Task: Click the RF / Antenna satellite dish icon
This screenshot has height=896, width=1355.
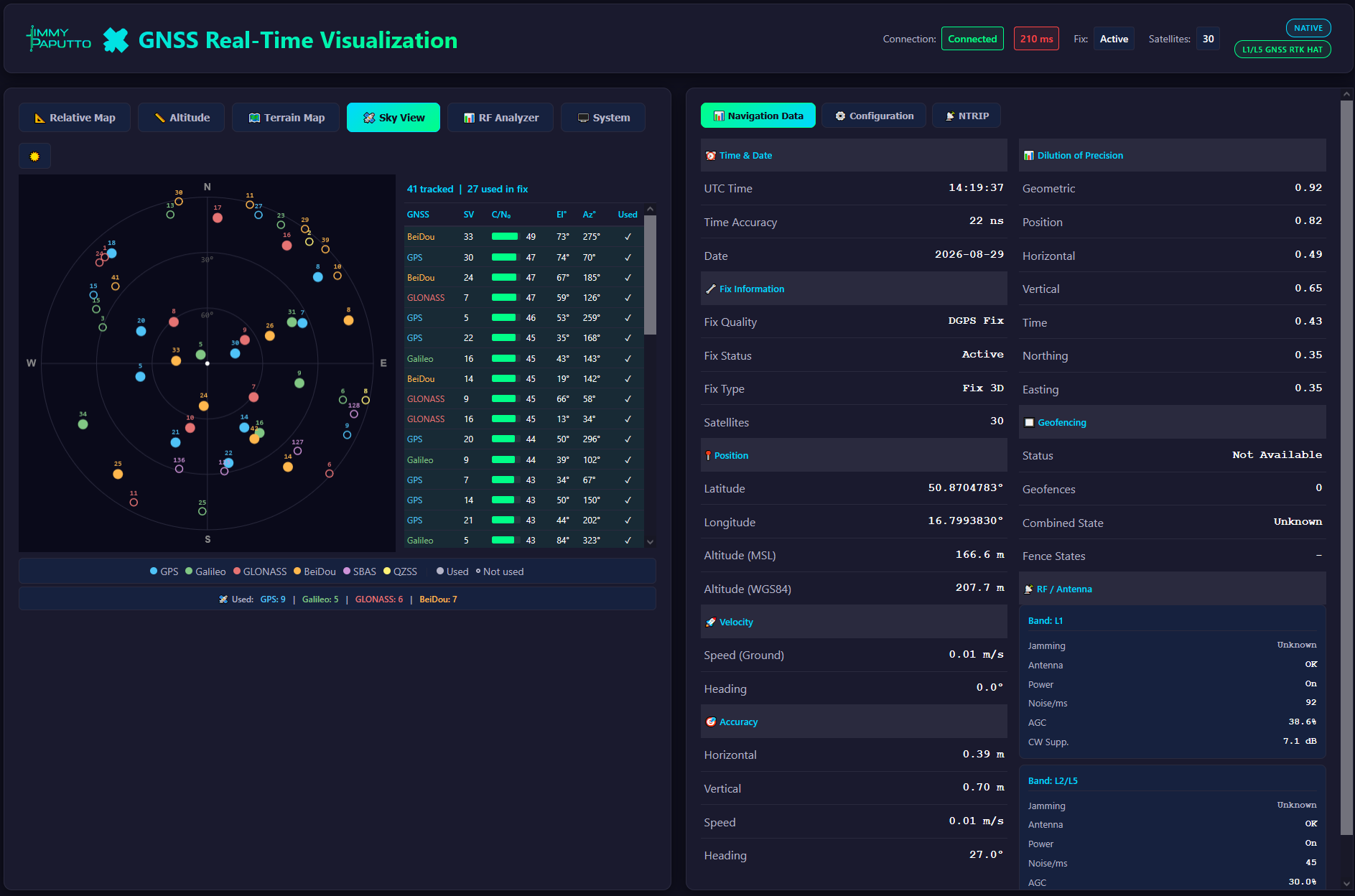Action: (x=1028, y=589)
